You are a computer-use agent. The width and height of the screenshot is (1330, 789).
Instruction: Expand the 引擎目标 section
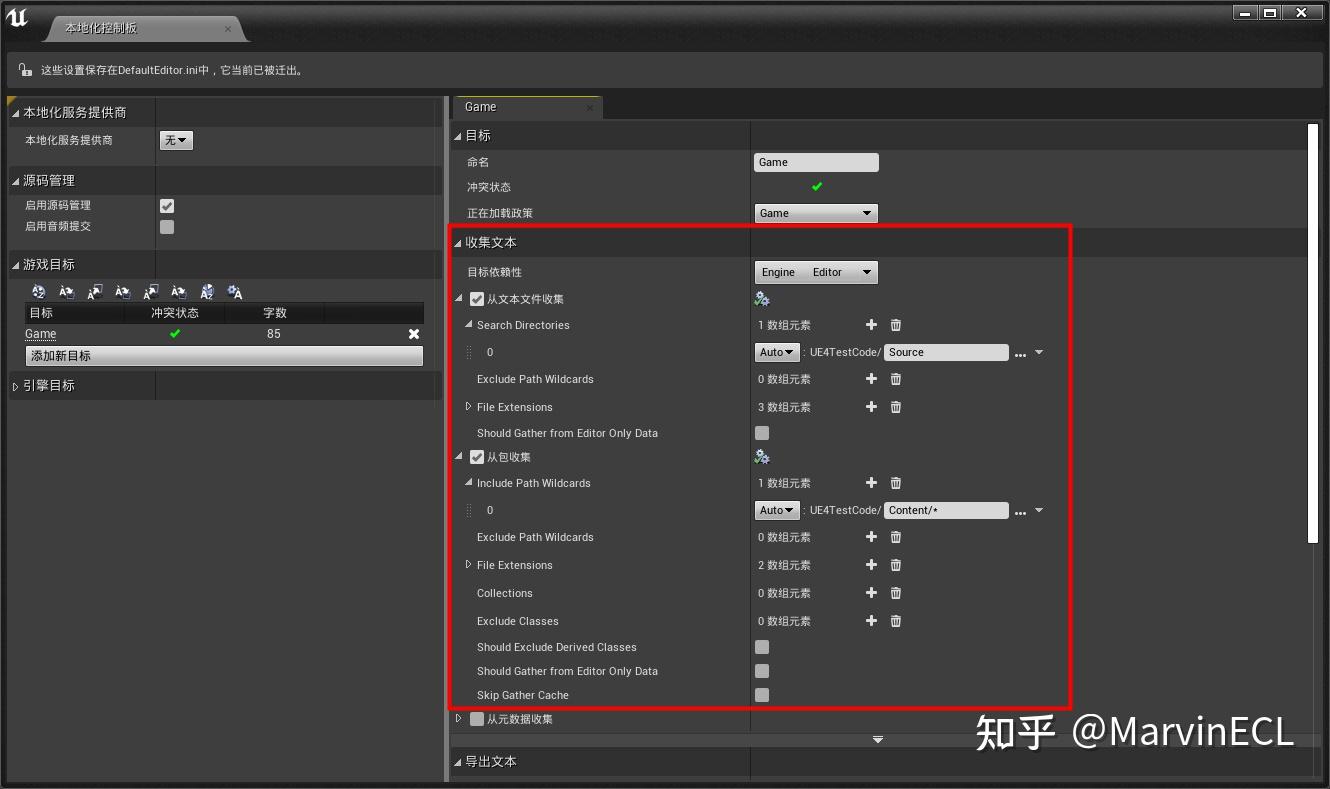pyautogui.click(x=14, y=385)
